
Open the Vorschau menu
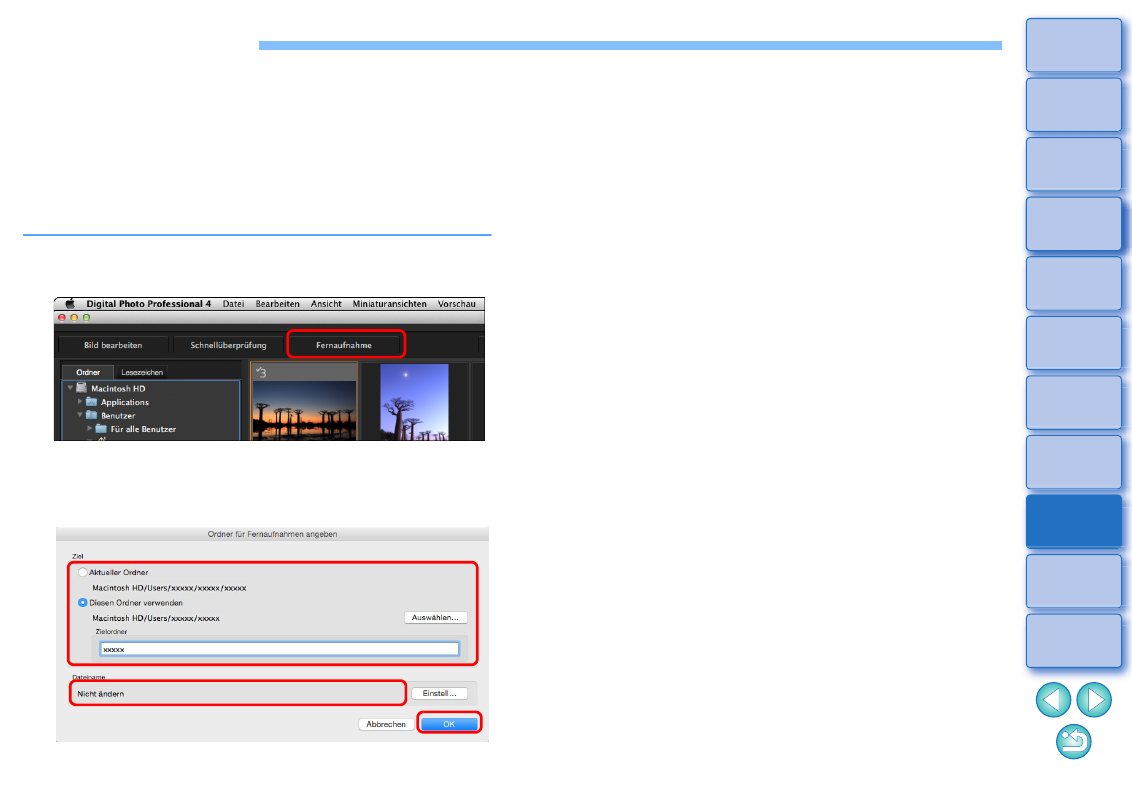[x=456, y=304]
